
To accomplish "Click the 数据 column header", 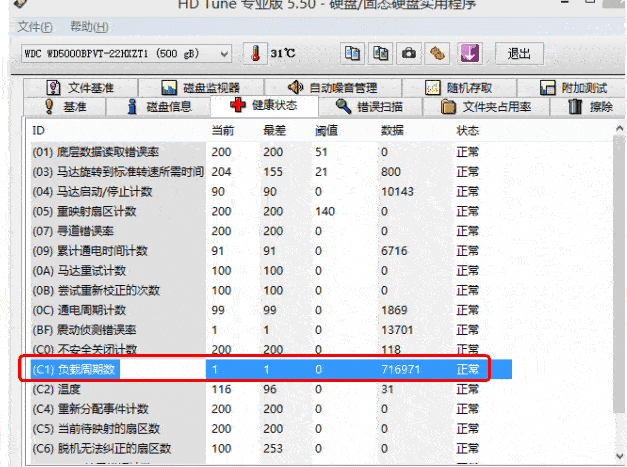I will coord(392,131).
